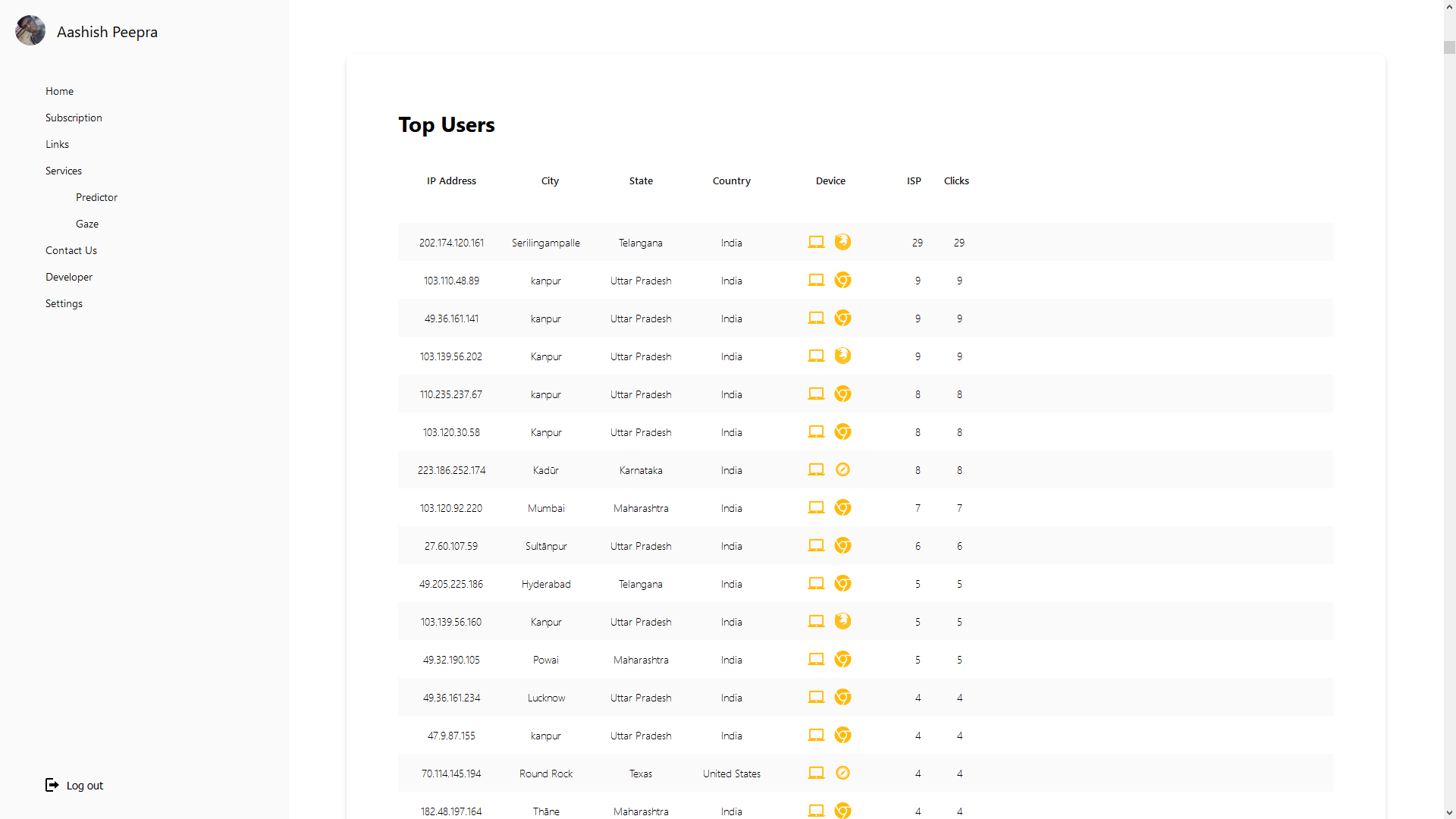
Task: Go to Subscription page
Action: pyautogui.click(x=74, y=118)
